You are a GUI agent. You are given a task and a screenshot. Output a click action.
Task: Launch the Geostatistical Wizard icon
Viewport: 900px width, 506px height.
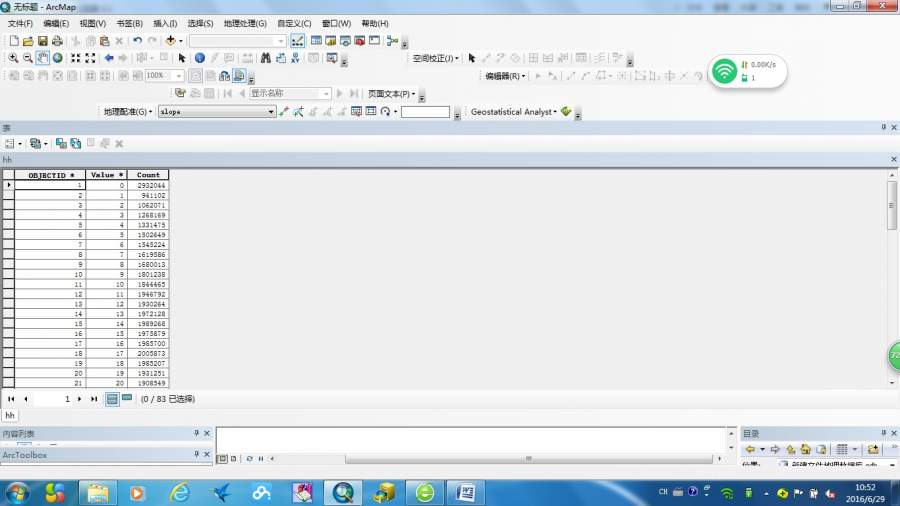pos(566,111)
